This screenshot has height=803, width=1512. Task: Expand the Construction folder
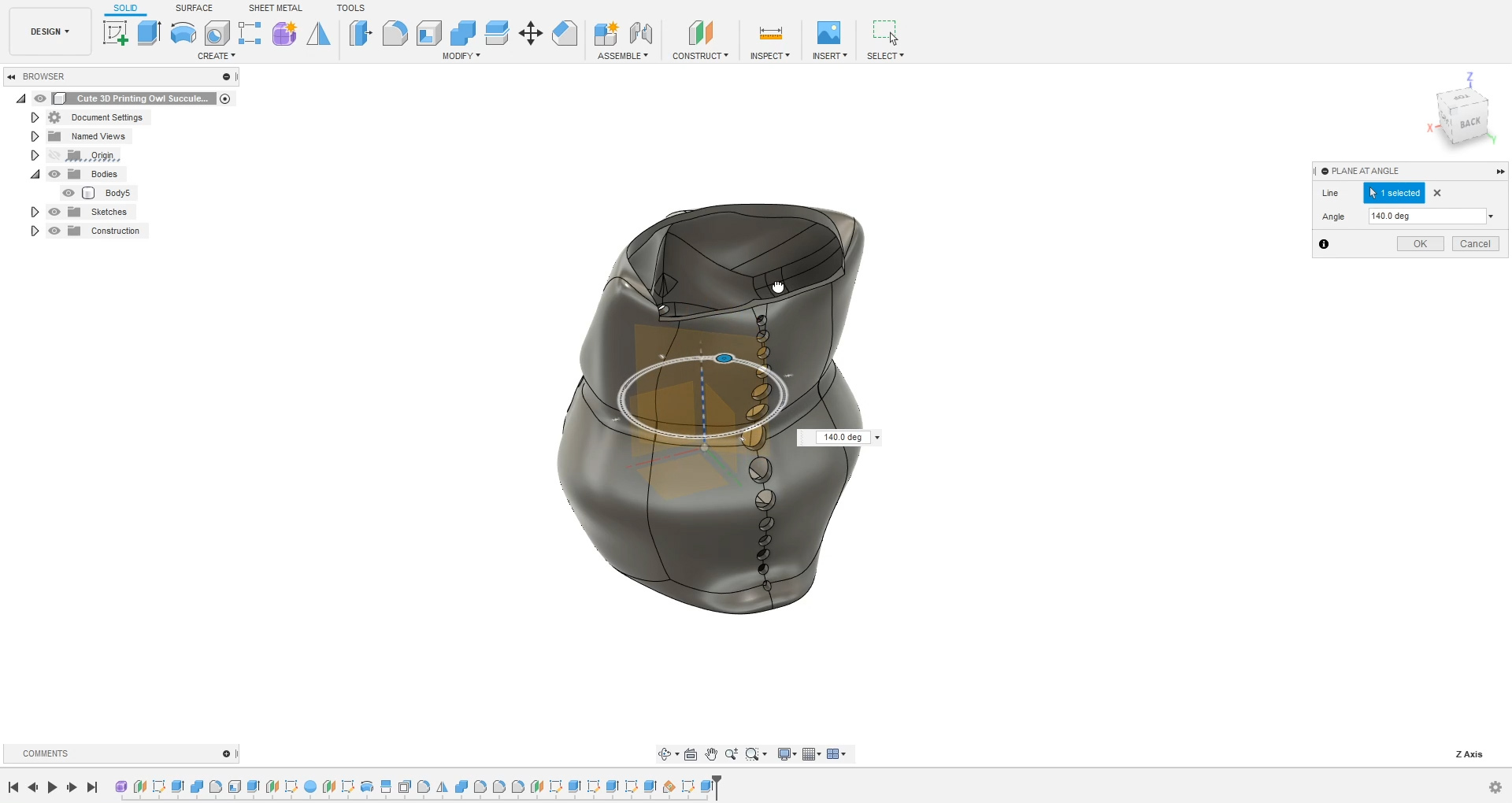(x=35, y=231)
